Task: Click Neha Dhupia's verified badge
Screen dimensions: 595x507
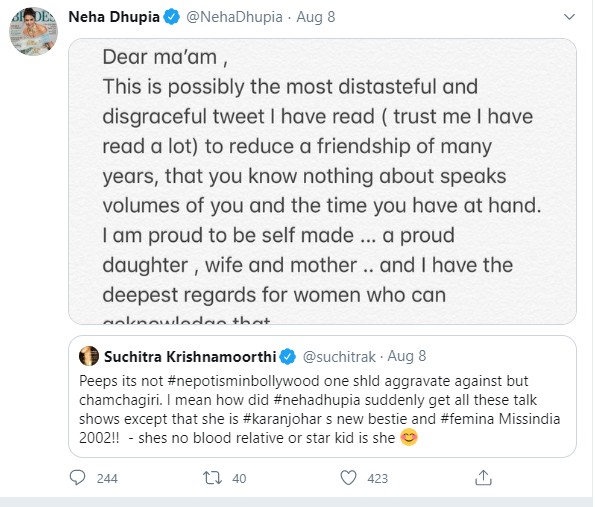Action: pyautogui.click(x=172, y=17)
